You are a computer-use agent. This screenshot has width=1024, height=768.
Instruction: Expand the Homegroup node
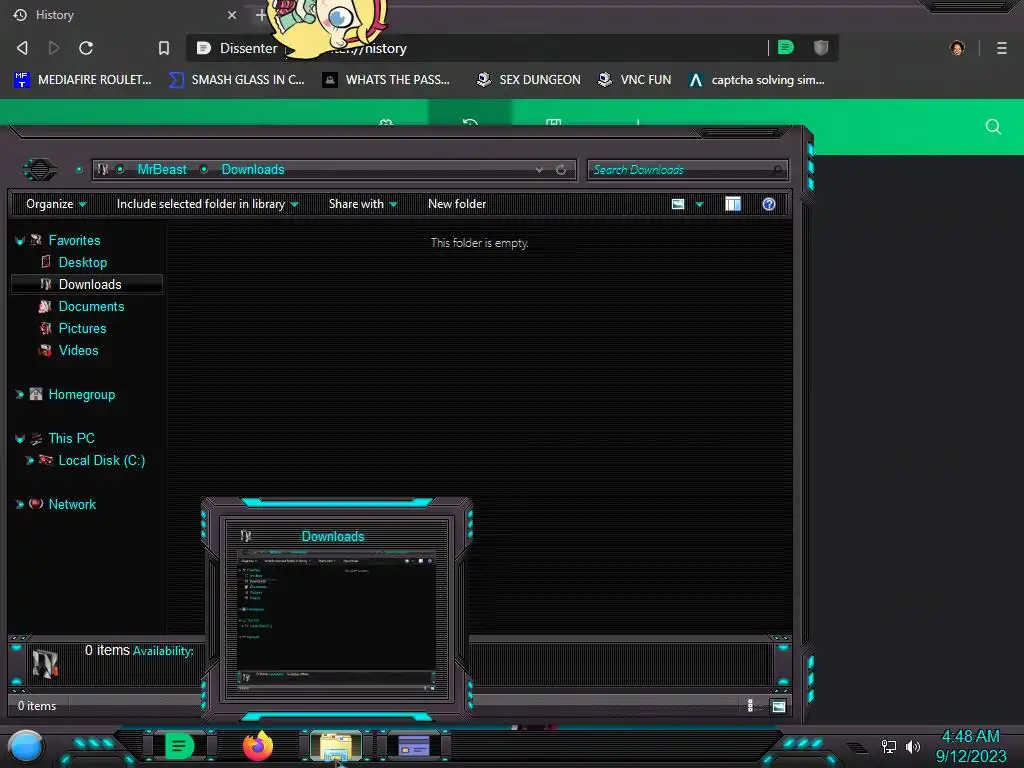pyautogui.click(x=20, y=394)
